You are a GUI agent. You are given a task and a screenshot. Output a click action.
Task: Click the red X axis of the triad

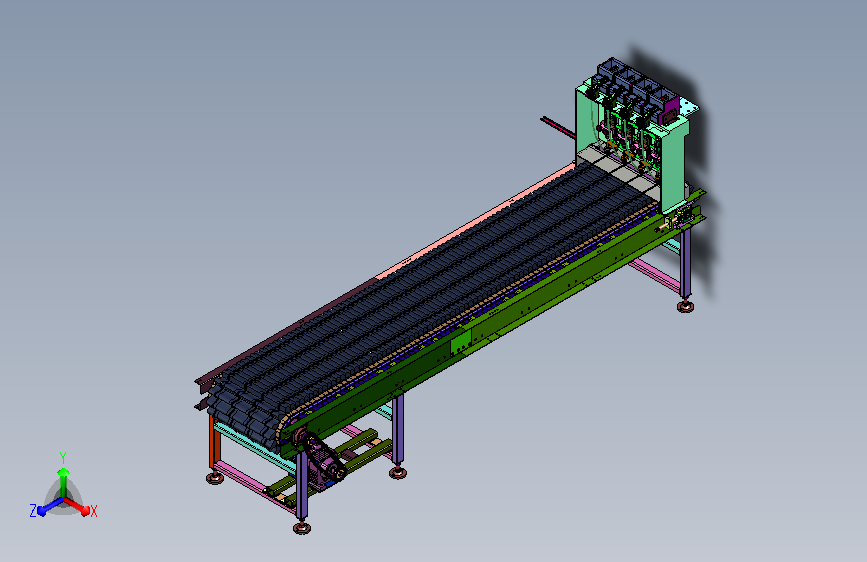[x=77, y=507]
